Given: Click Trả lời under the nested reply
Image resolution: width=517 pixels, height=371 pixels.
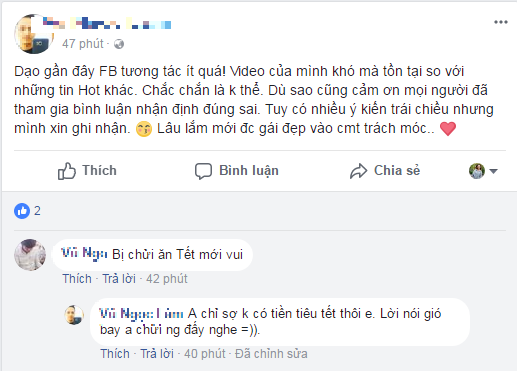Looking at the screenshot, I should 157,354.
